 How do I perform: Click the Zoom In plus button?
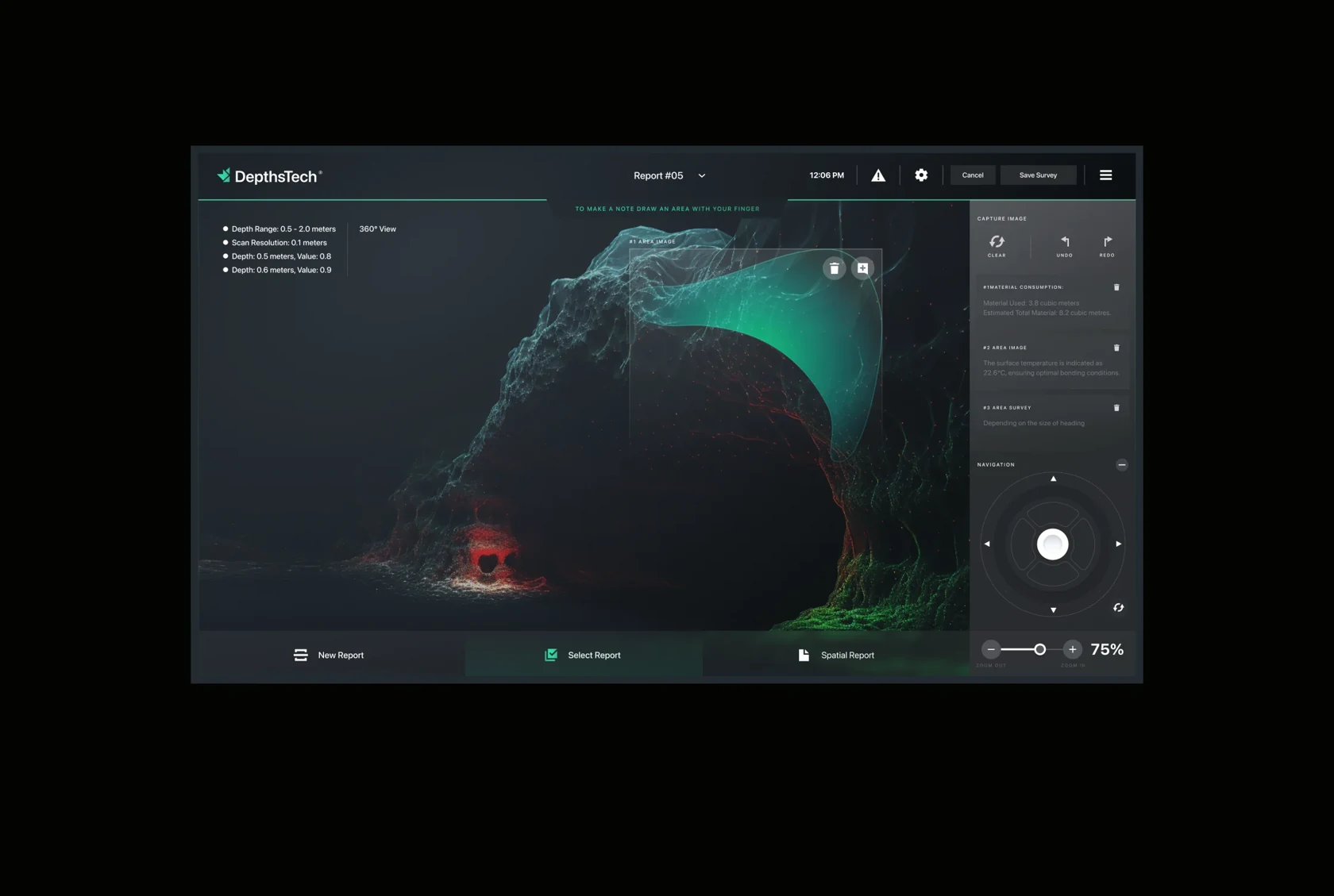tap(1073, 649)
